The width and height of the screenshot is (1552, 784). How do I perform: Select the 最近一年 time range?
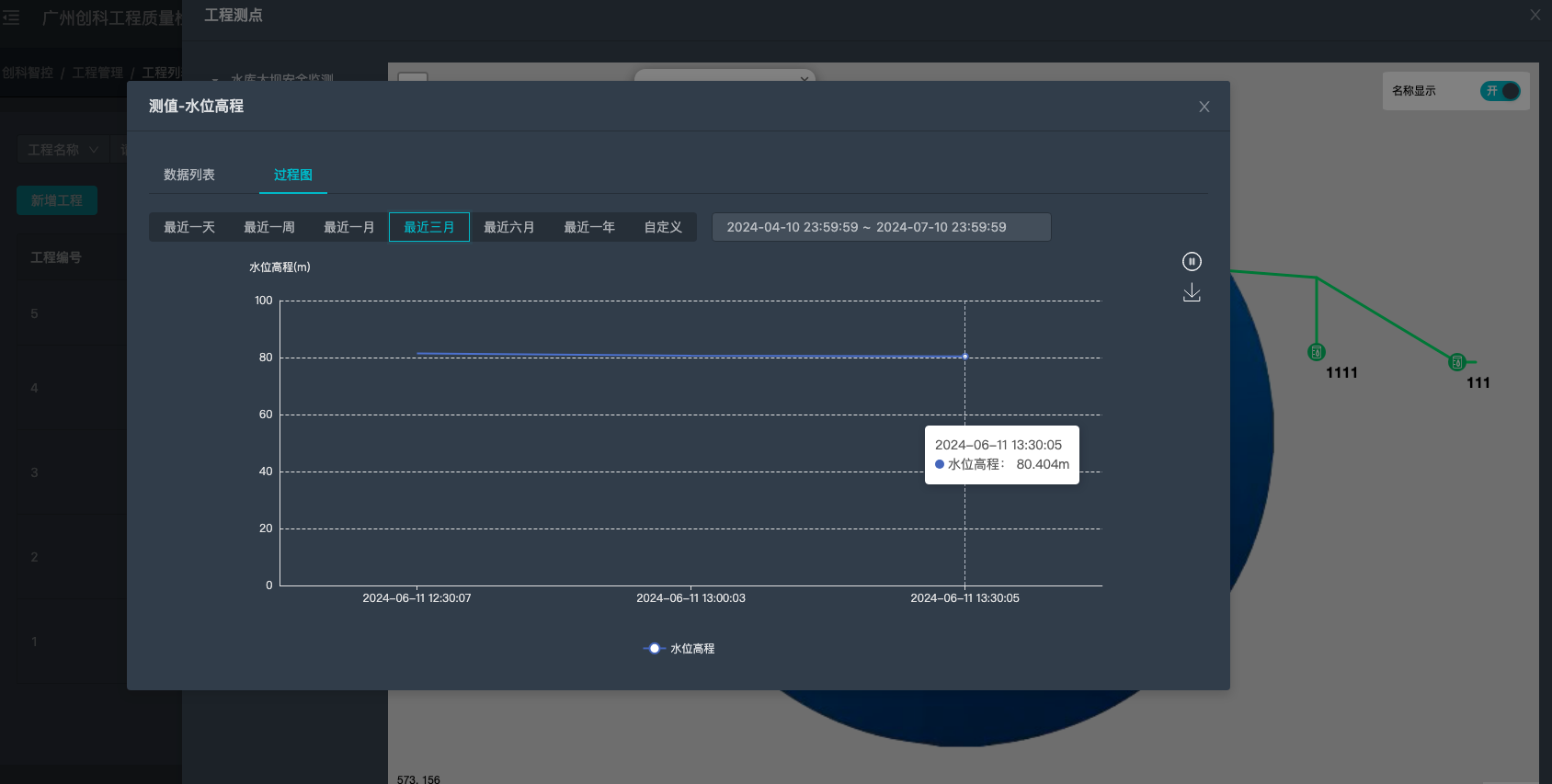(589, 227)
